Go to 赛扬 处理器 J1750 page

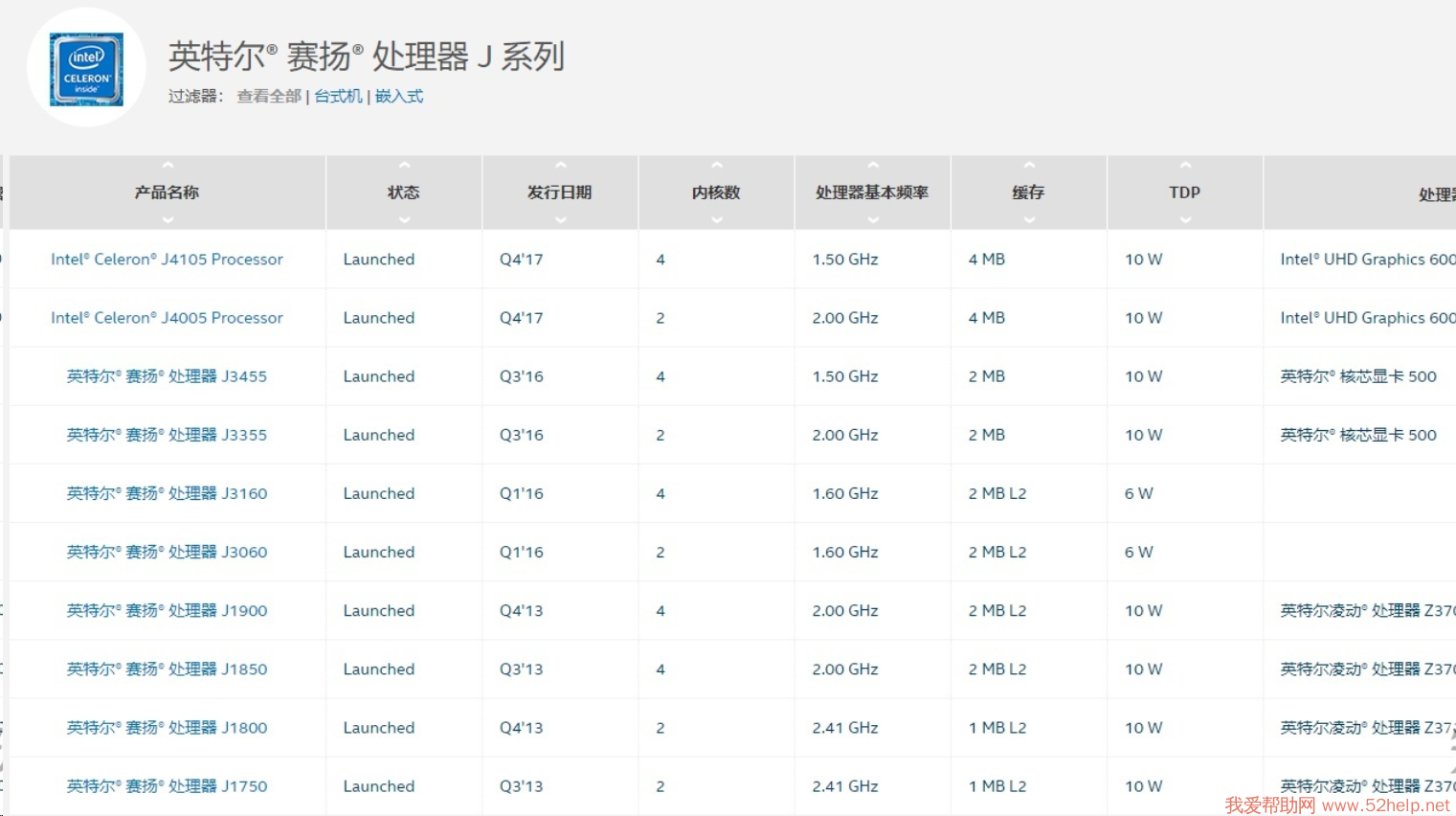click(x=167, y=786)
